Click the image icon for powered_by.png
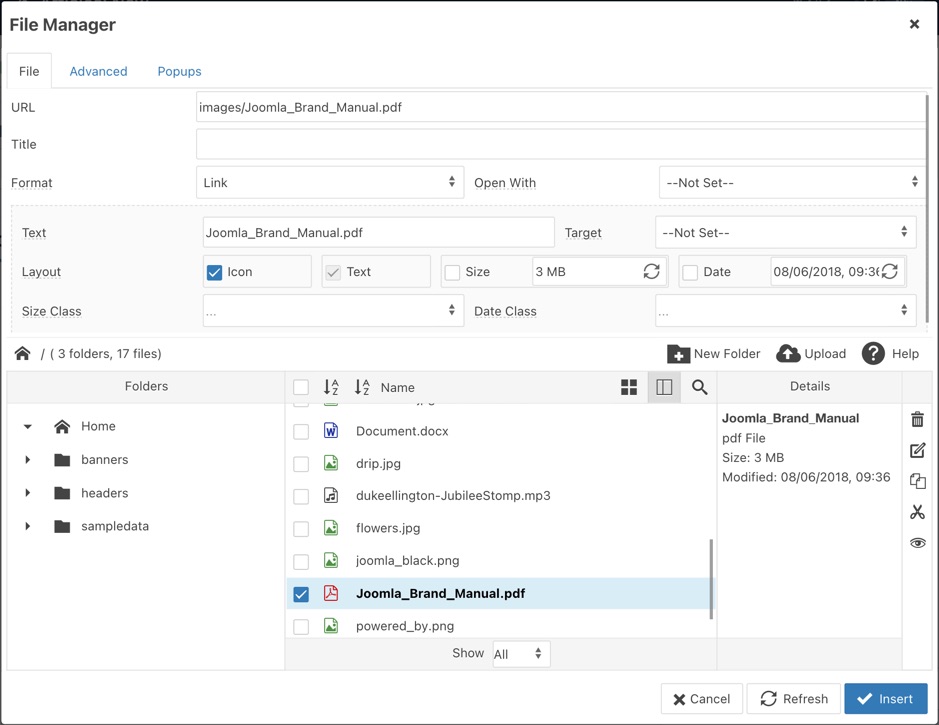The image size is (939, 725). coord(331,626)
